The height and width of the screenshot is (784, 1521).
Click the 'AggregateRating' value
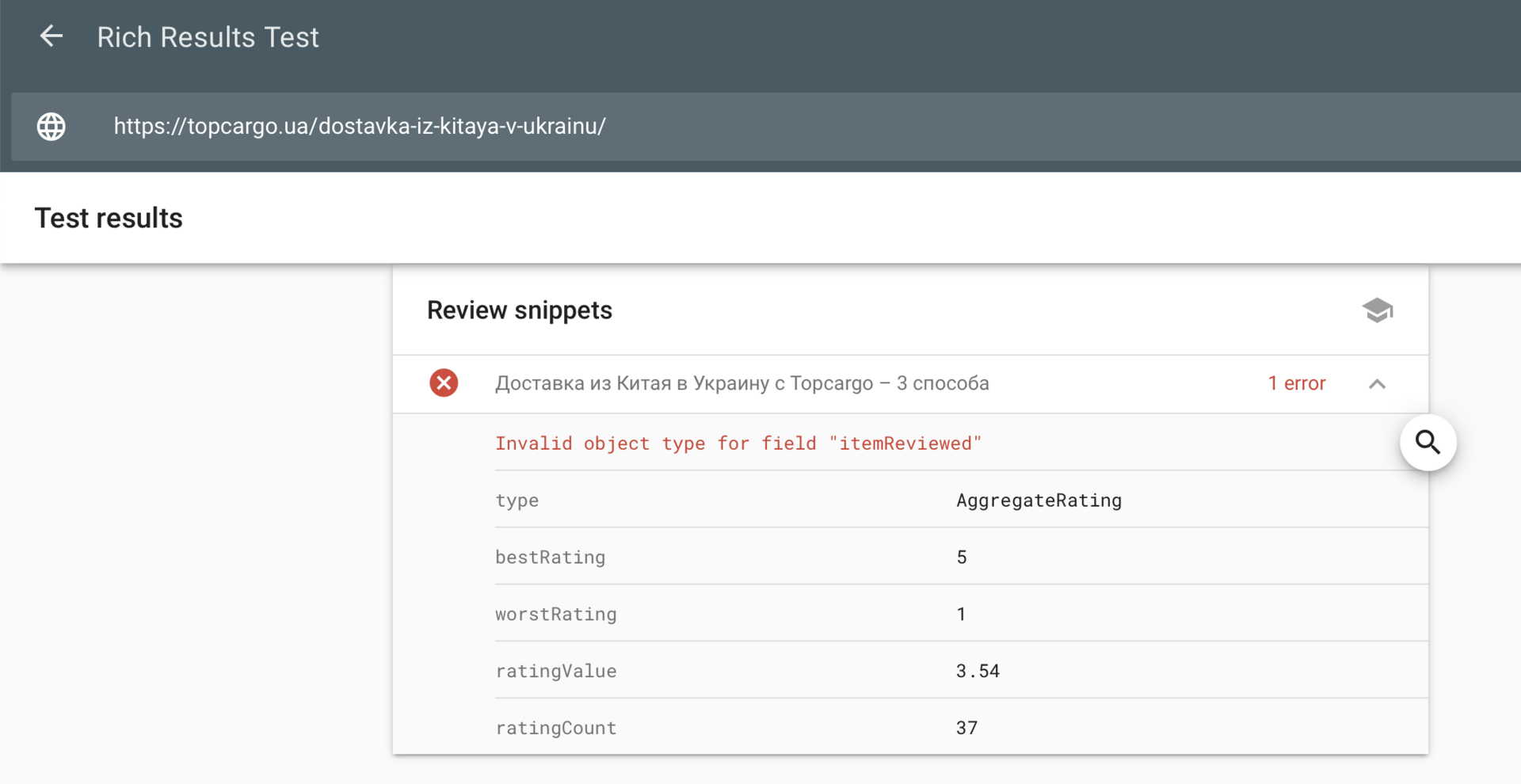tap(1039, 500)
